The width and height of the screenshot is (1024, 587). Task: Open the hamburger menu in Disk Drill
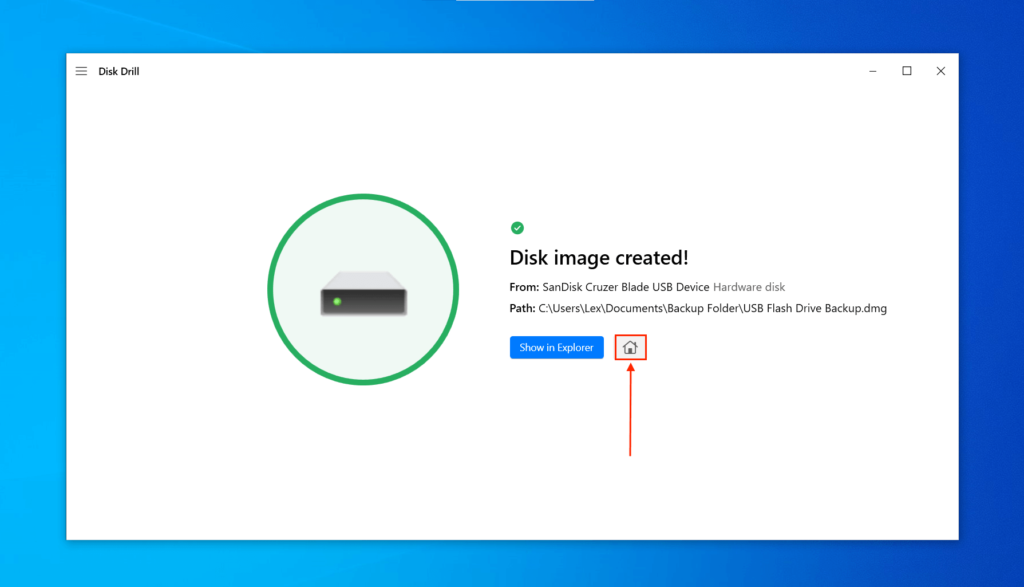pyautogui.click(x=81, y=71)
